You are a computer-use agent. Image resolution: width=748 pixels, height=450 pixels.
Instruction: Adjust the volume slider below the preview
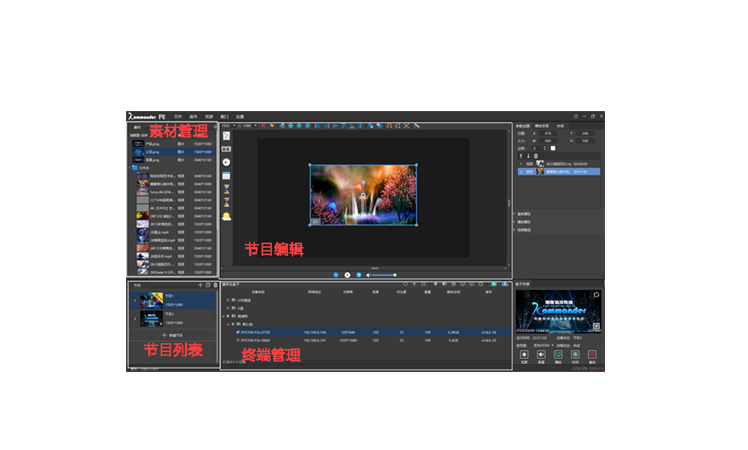point(385,274)
